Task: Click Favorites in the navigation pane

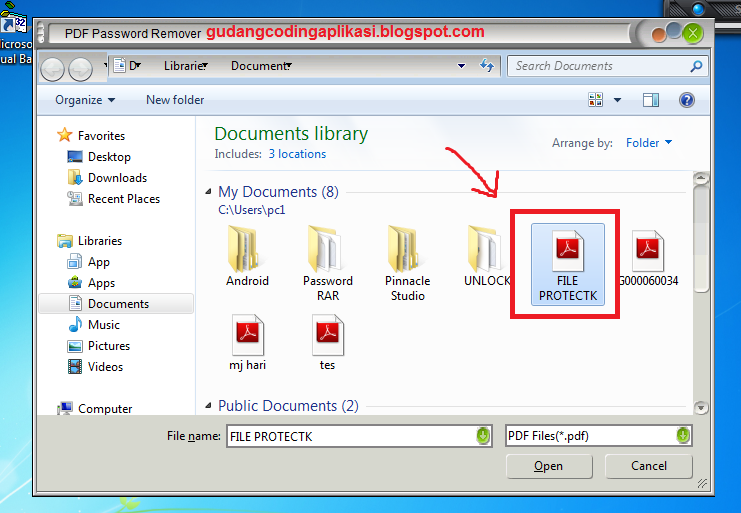Action: [101, 136]
